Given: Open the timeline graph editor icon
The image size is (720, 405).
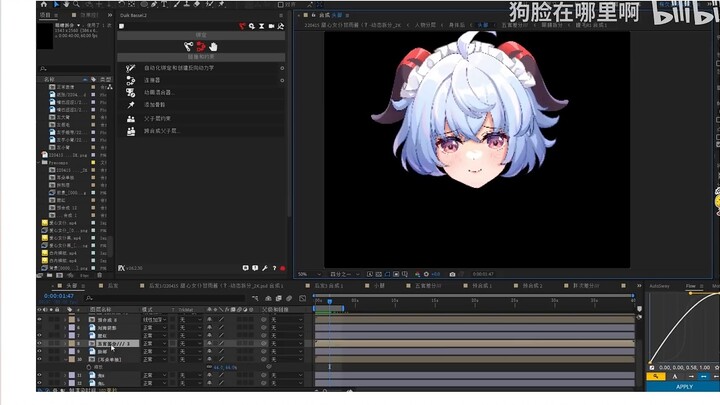Looking at the screenshot, I should 303,298.
